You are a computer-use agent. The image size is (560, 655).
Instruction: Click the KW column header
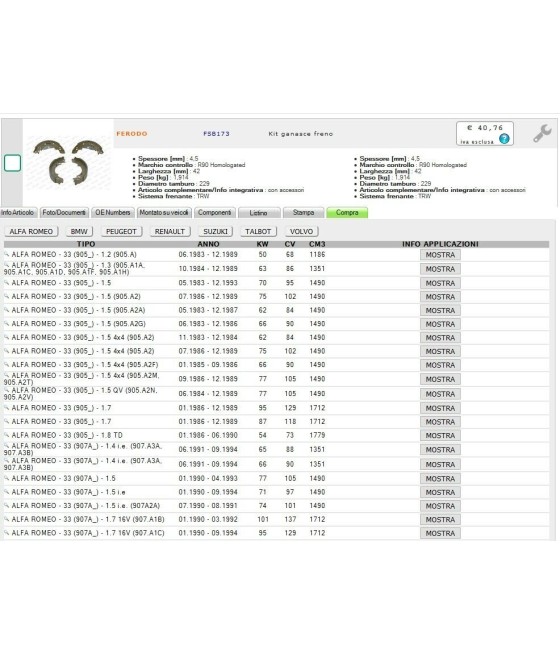pyautogui.click(x=263, y=244)
